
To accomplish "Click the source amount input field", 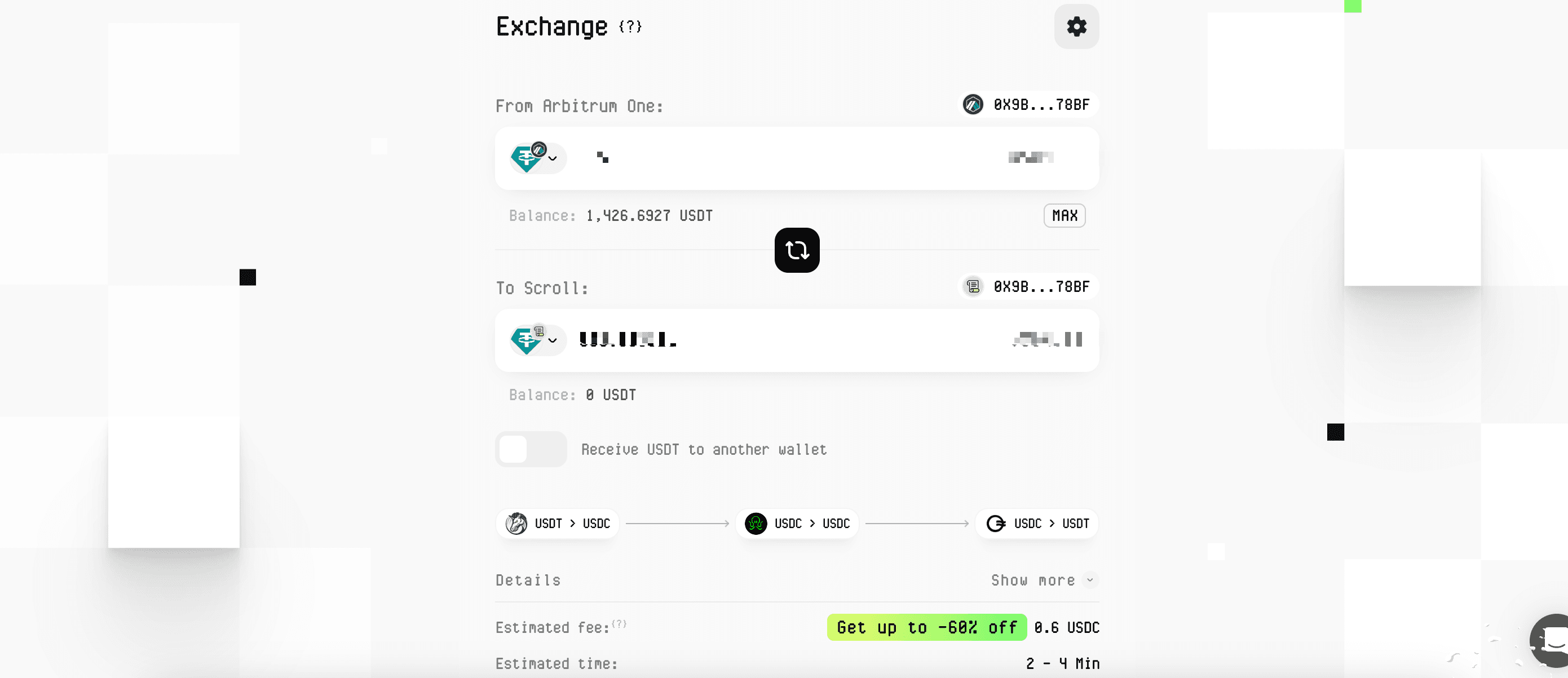I will click(x=791, y=158).
